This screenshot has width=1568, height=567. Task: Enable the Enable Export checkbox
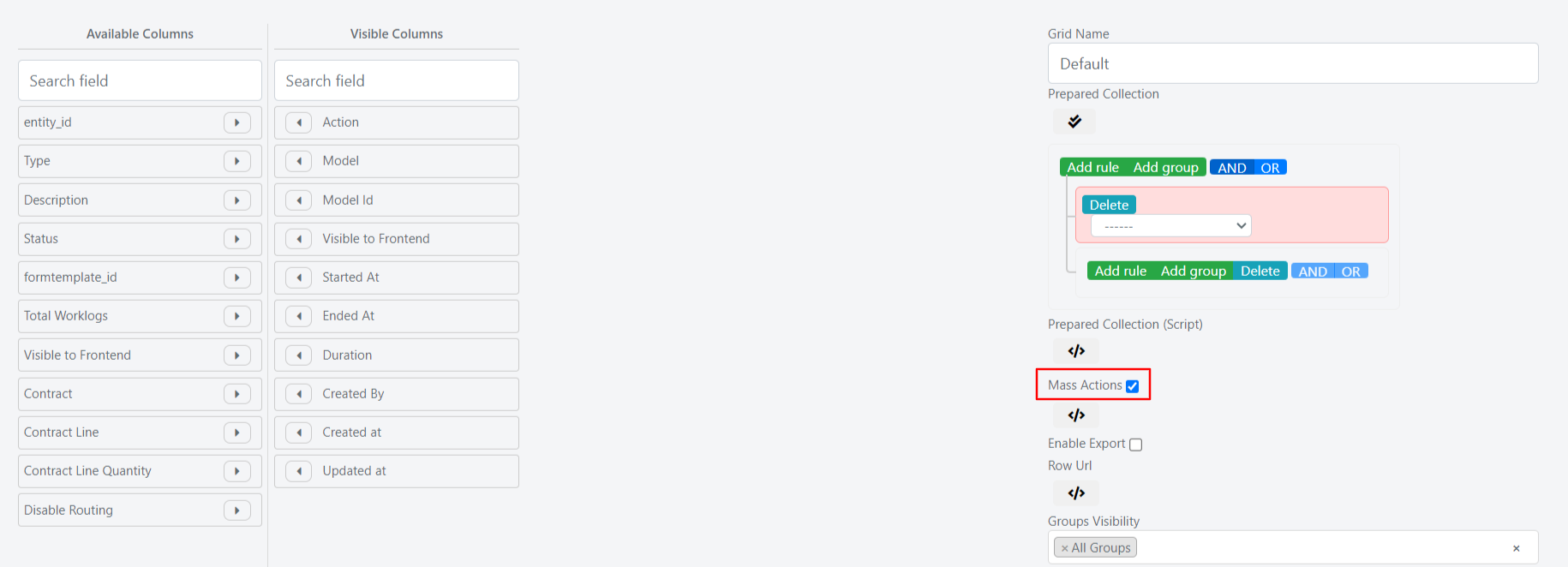(1135, 445)
